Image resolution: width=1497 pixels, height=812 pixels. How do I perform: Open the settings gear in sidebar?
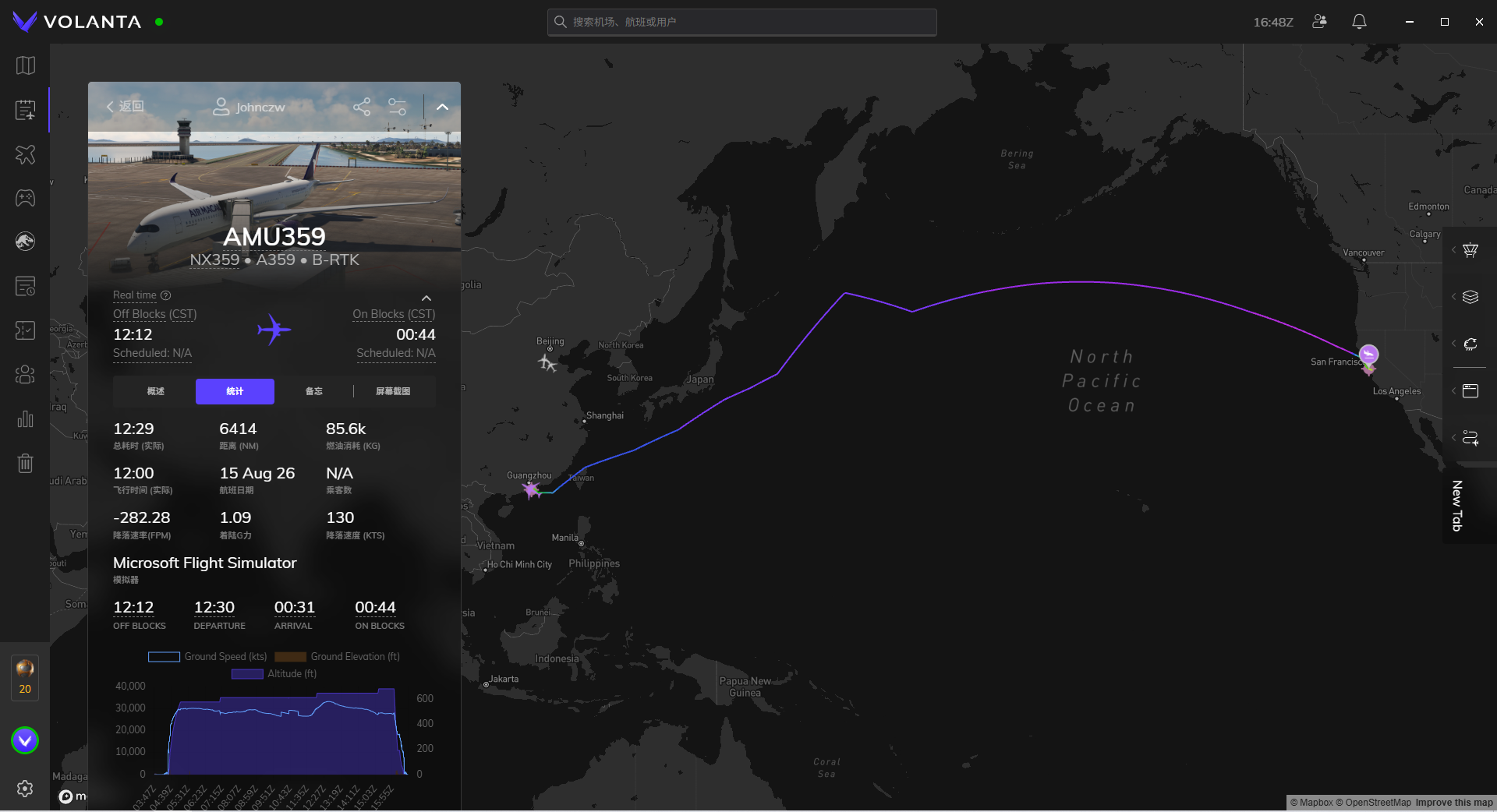[x=25, y=789]
